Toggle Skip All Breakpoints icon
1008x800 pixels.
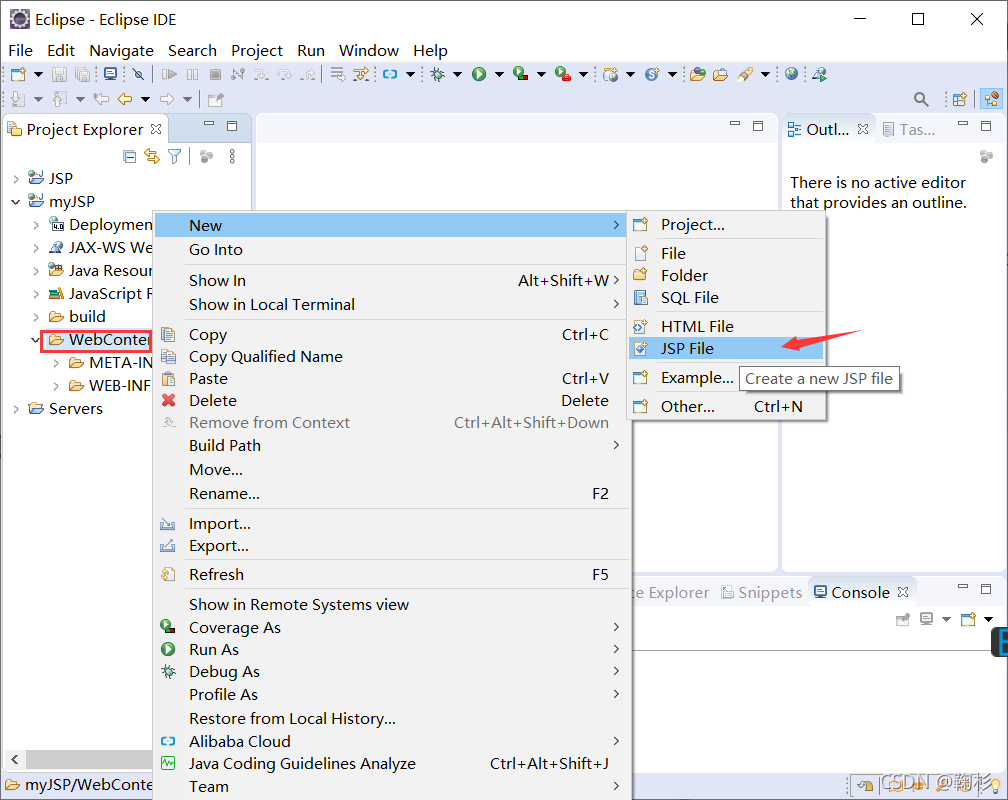138,74
